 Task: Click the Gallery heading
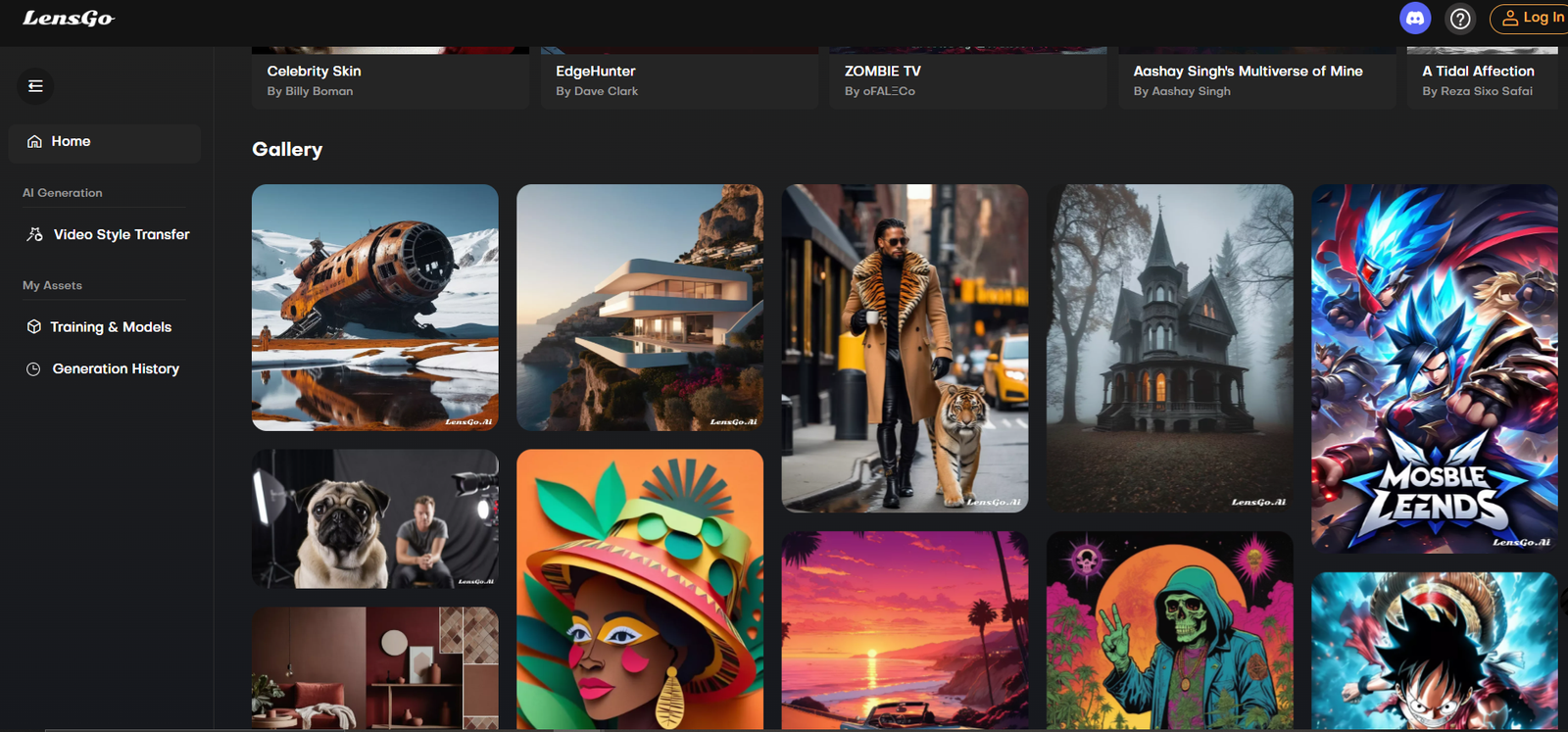click(x=287, y=149)
